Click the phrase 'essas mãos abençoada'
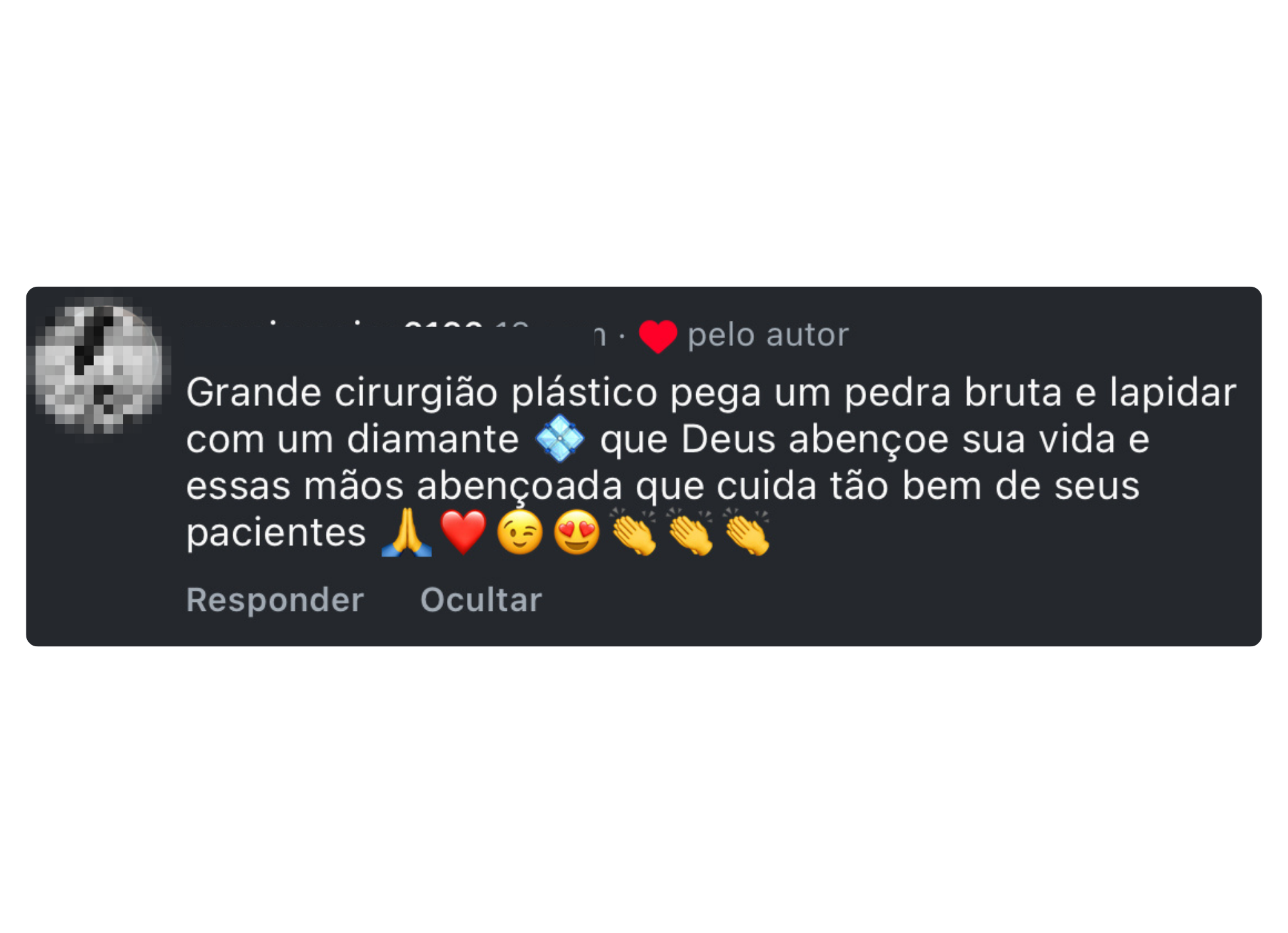Screen dimensions: 1288x933 pyautogui.click(x=404, y=486)
